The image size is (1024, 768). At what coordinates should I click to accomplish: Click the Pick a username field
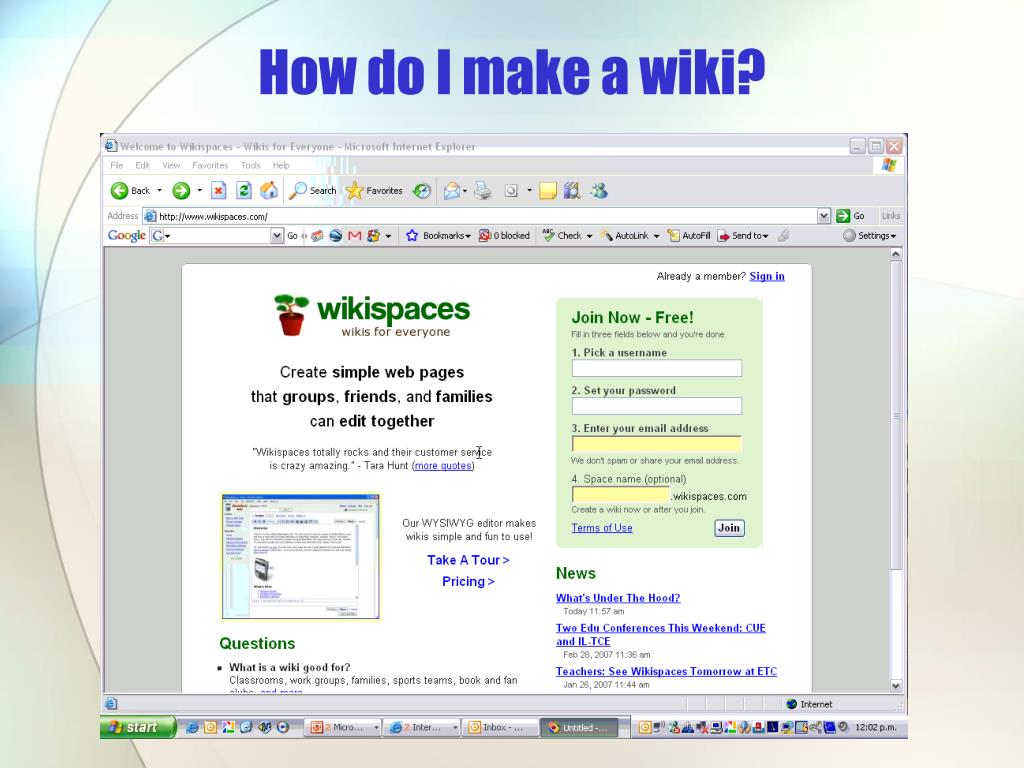pos(656,368)
